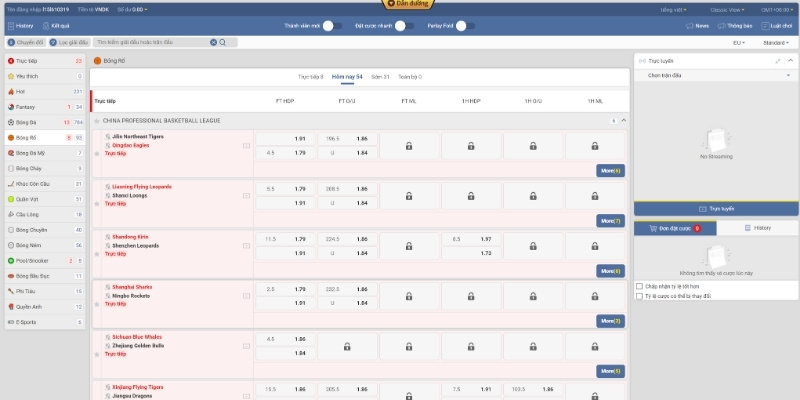Check Chấp nhận tỷ lệ tốt hơn
The height and width of the screenshot is (400, 800).
pos(639,285)
